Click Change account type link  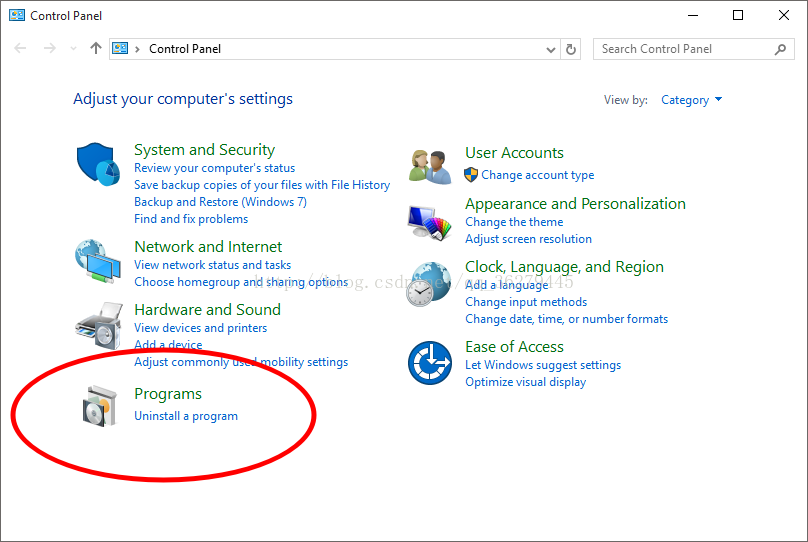(x=537, y=175)
